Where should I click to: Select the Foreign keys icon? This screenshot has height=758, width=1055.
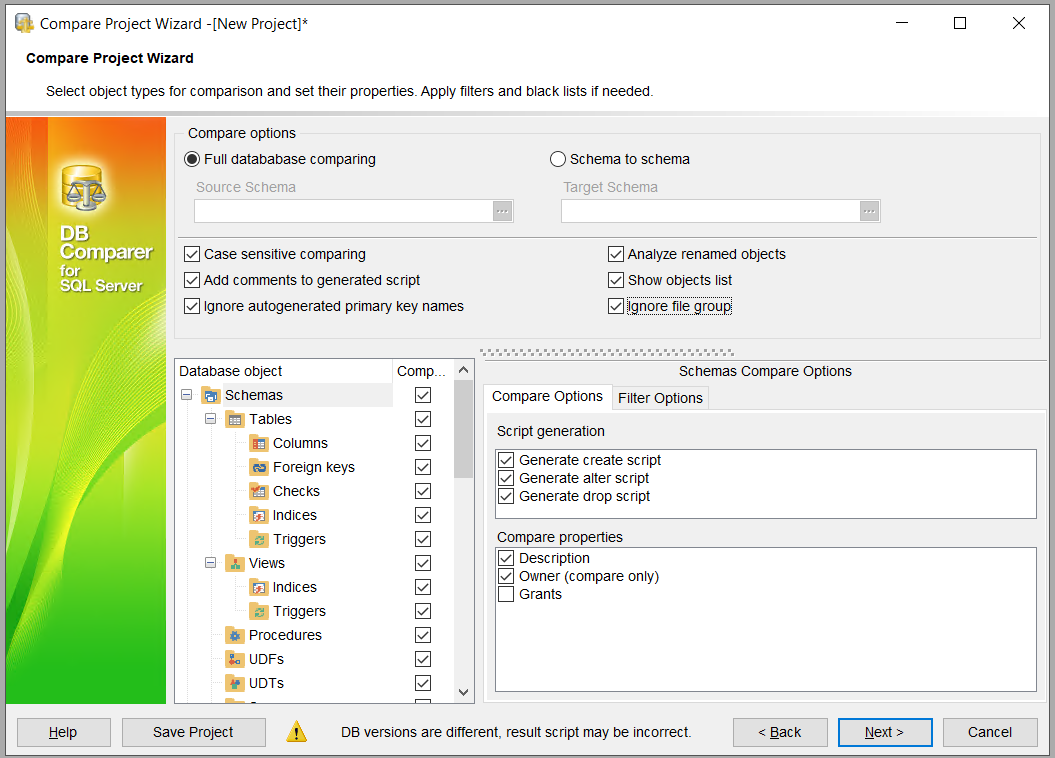pyautogui.click(x=259, y=467)
